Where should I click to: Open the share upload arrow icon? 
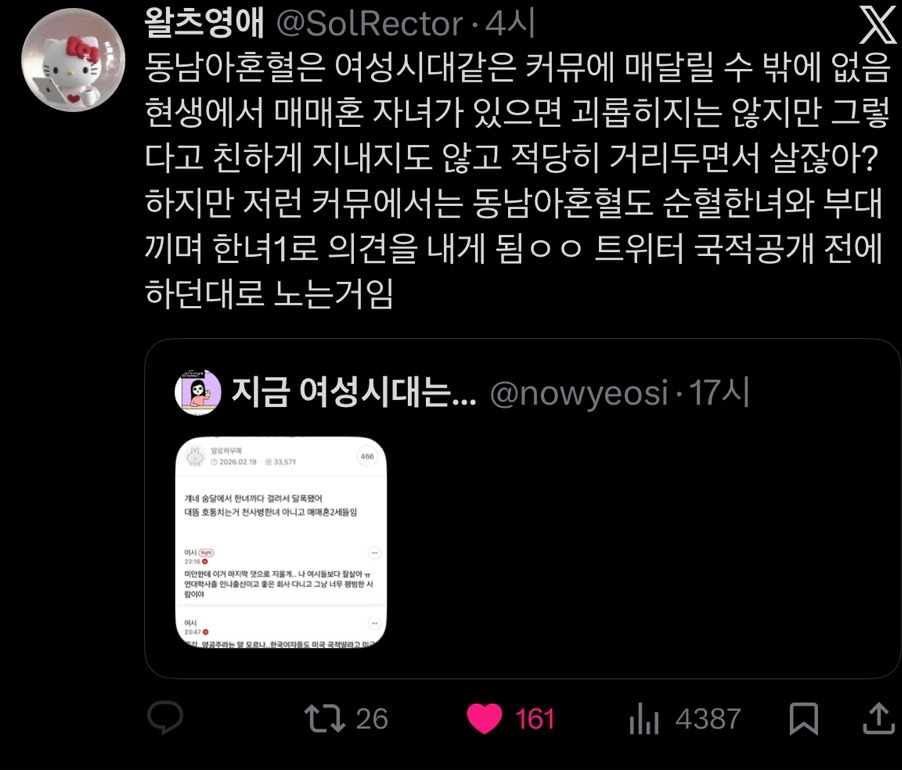pyautogui.click(x=878, y=718)
